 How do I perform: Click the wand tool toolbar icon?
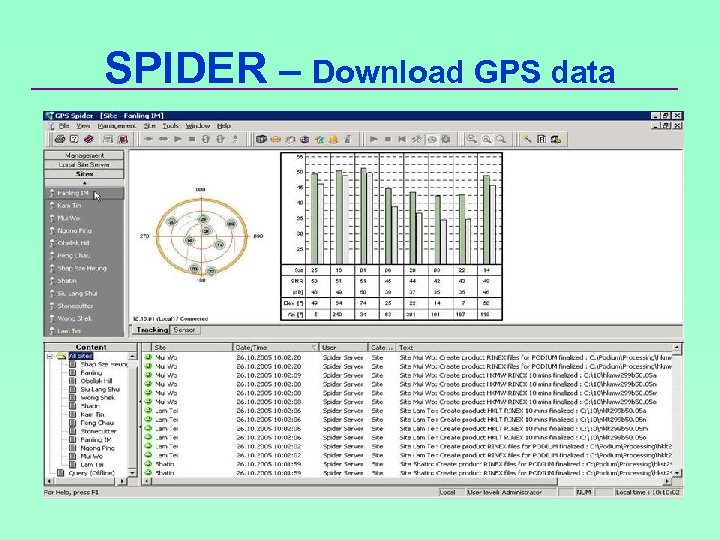pyautogui.click(x=527, y=139)
